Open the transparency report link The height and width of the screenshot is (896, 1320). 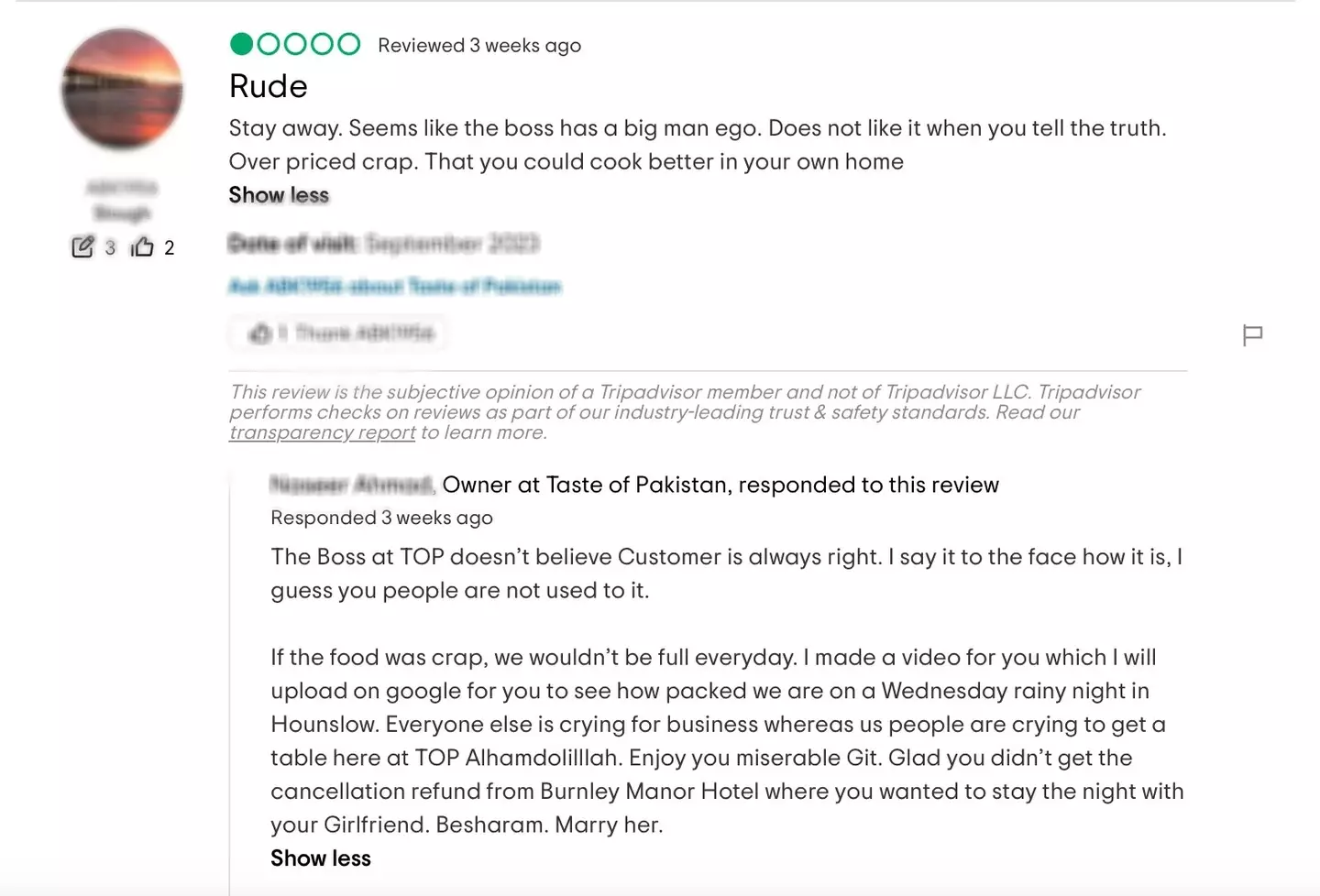click(x=322, y=432)
